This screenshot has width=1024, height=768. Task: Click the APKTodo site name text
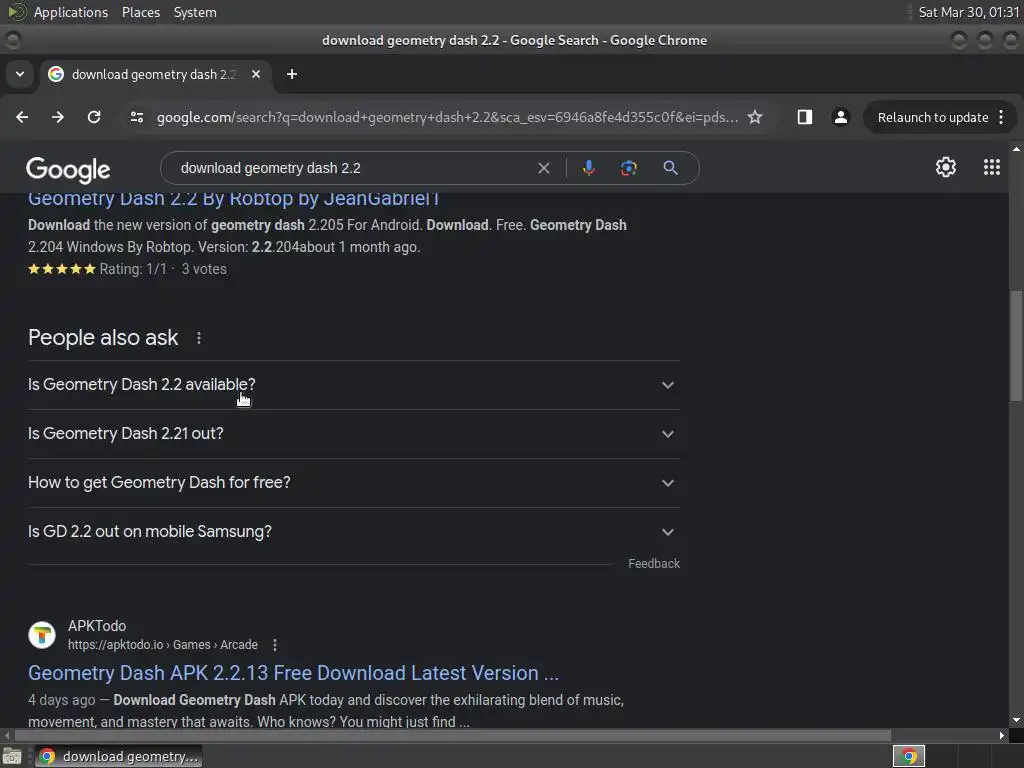click(x=97, y=626)
